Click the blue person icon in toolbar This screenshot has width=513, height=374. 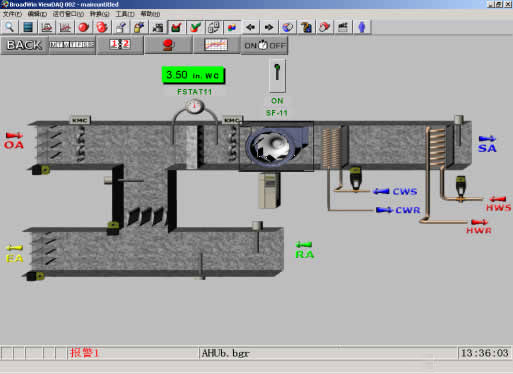(362, 27)
